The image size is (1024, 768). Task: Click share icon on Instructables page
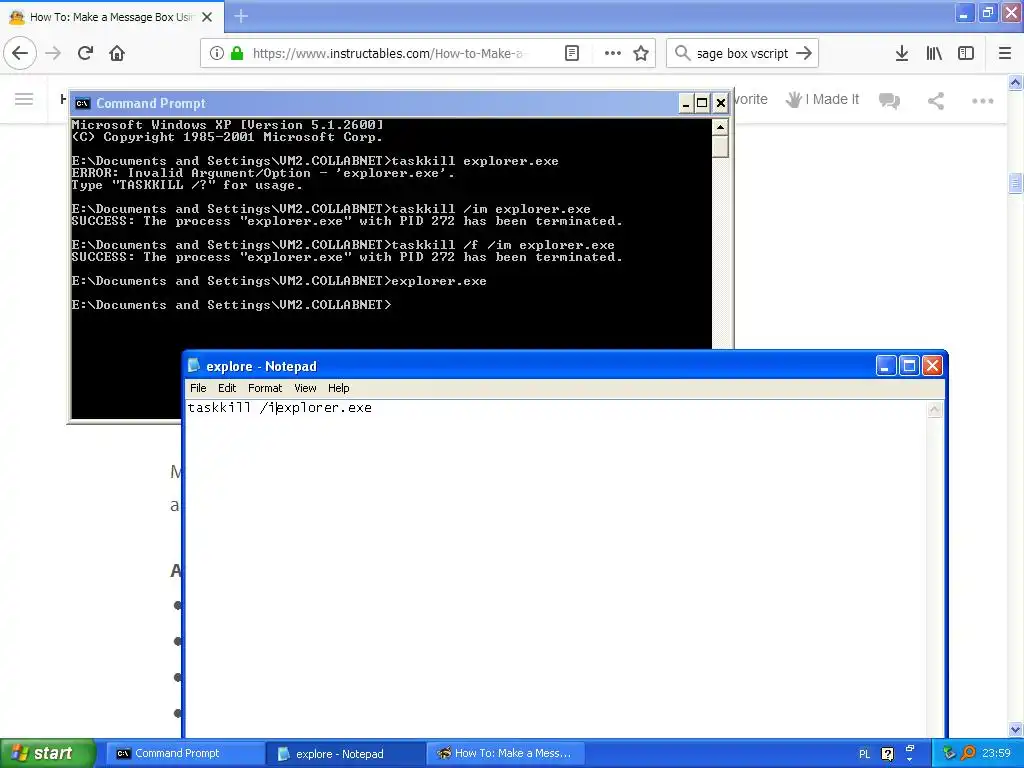pos(936,101)
